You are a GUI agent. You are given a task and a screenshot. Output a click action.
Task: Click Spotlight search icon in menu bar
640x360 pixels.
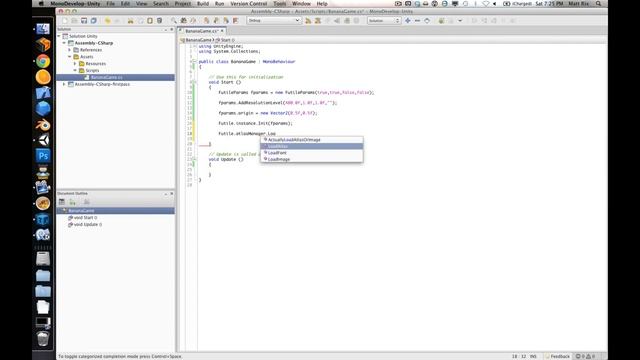tap(598, 4)
